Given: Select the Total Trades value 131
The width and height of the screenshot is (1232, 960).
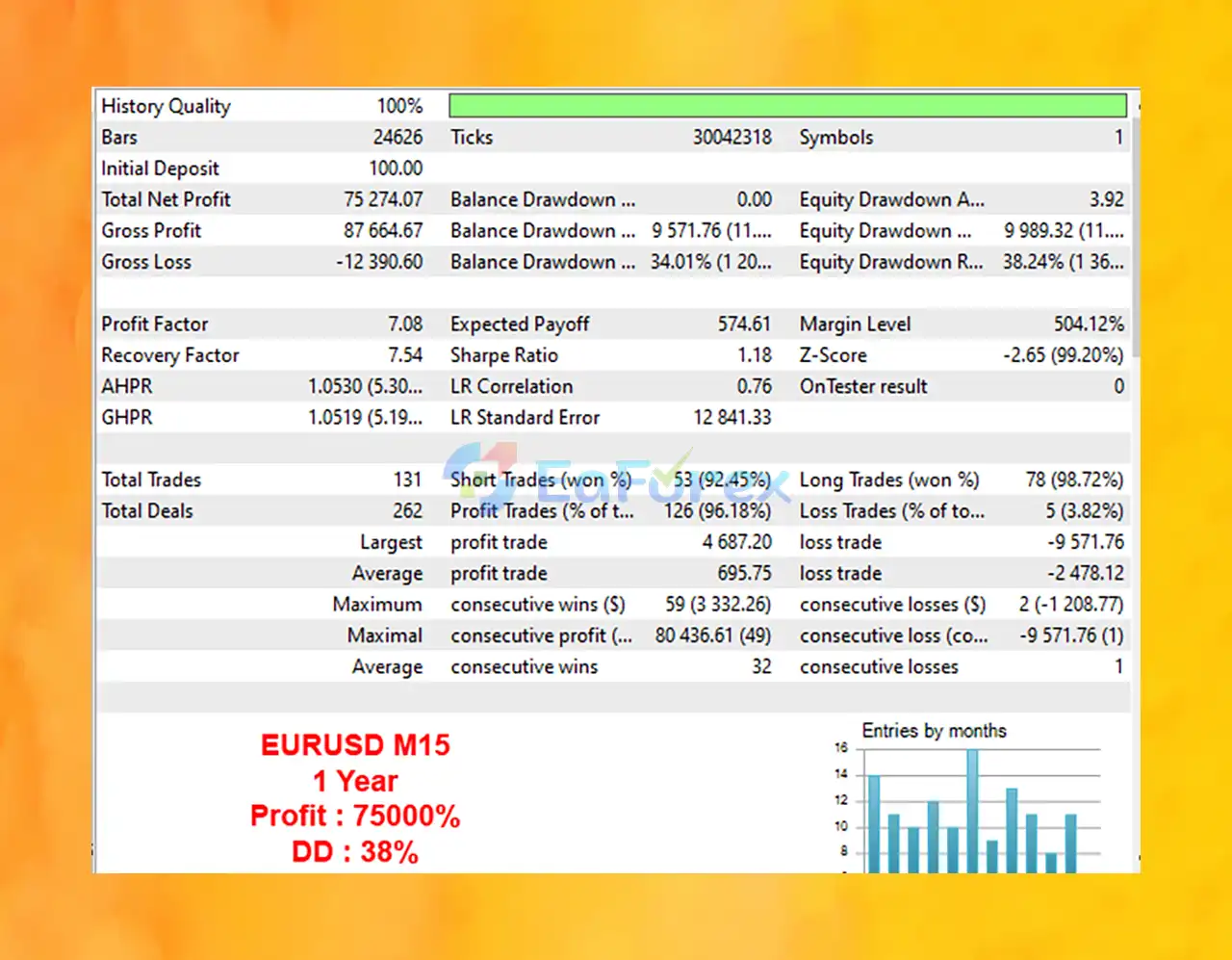Looking at the screenshot, I should click(x=407, y=480).
